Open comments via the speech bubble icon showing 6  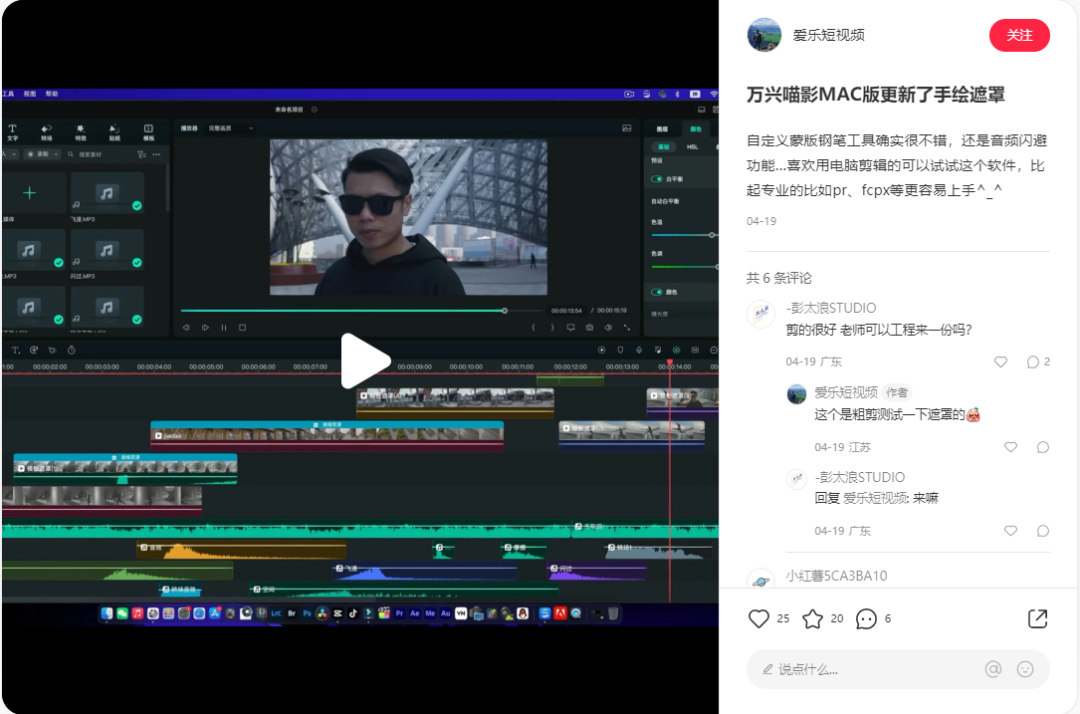[866, 618]
